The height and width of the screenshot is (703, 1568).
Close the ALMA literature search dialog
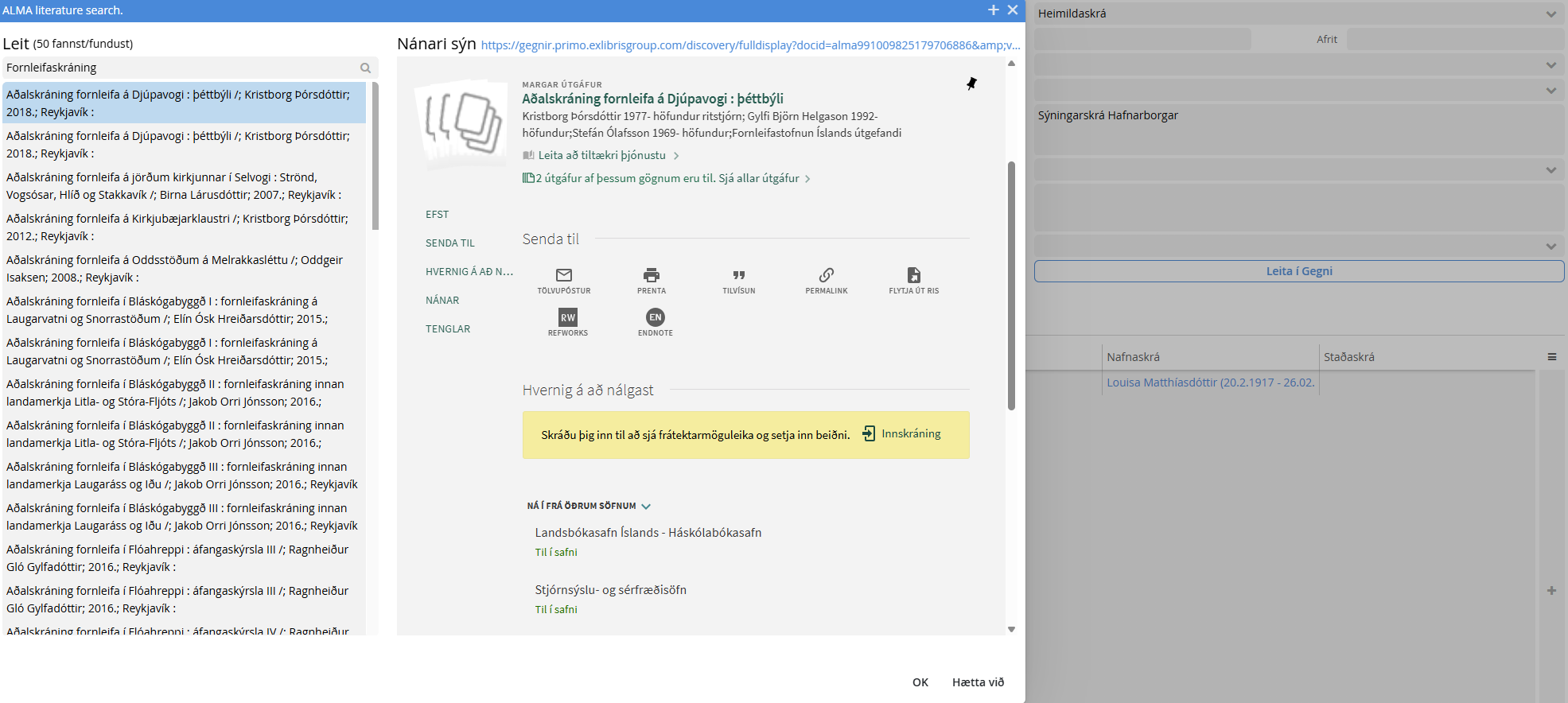point(1013,10)
